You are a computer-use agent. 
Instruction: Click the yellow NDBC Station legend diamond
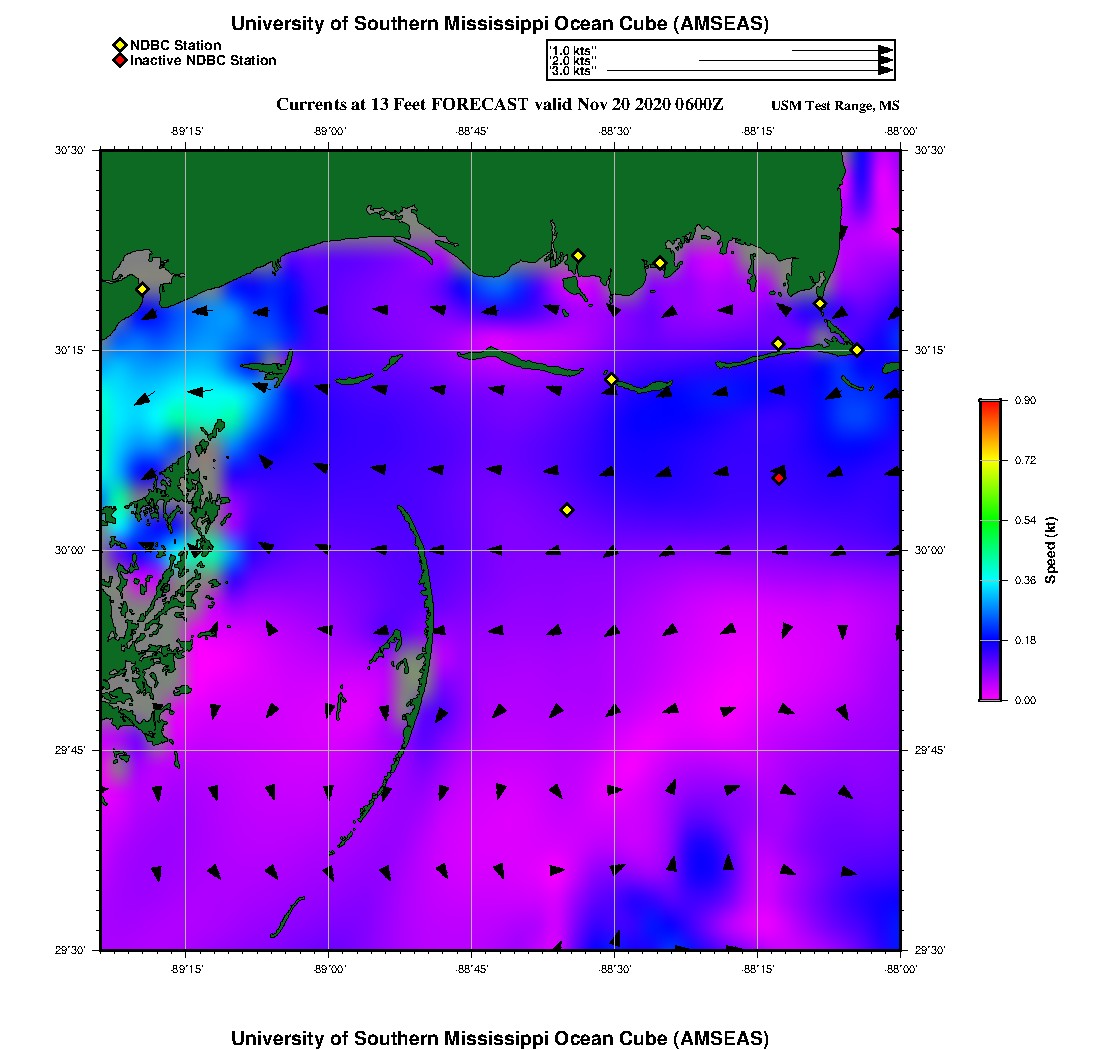tap(119, 45)
